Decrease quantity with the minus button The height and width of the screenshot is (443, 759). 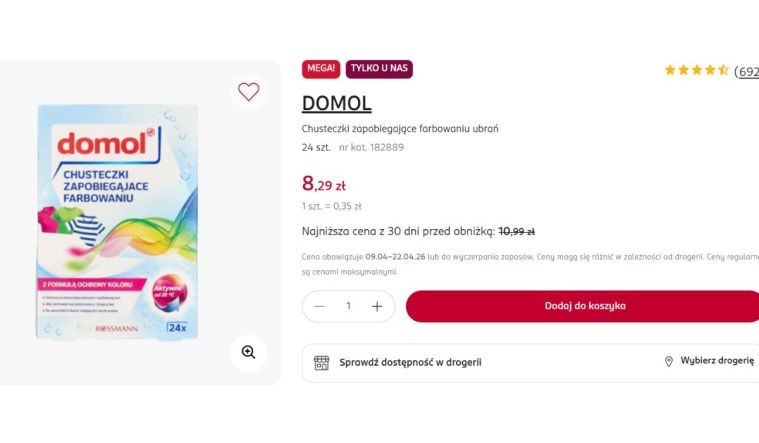click(319, 306)
